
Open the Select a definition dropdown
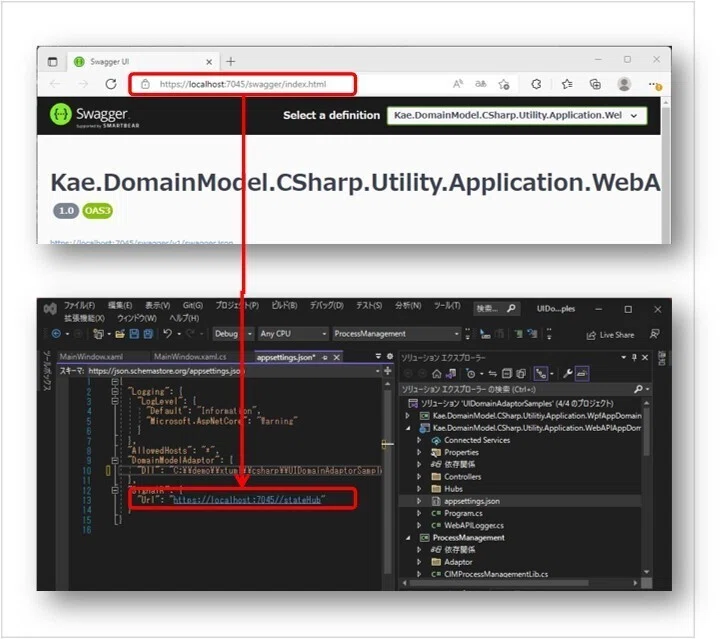pyautogui.click(x=517, y=115)
